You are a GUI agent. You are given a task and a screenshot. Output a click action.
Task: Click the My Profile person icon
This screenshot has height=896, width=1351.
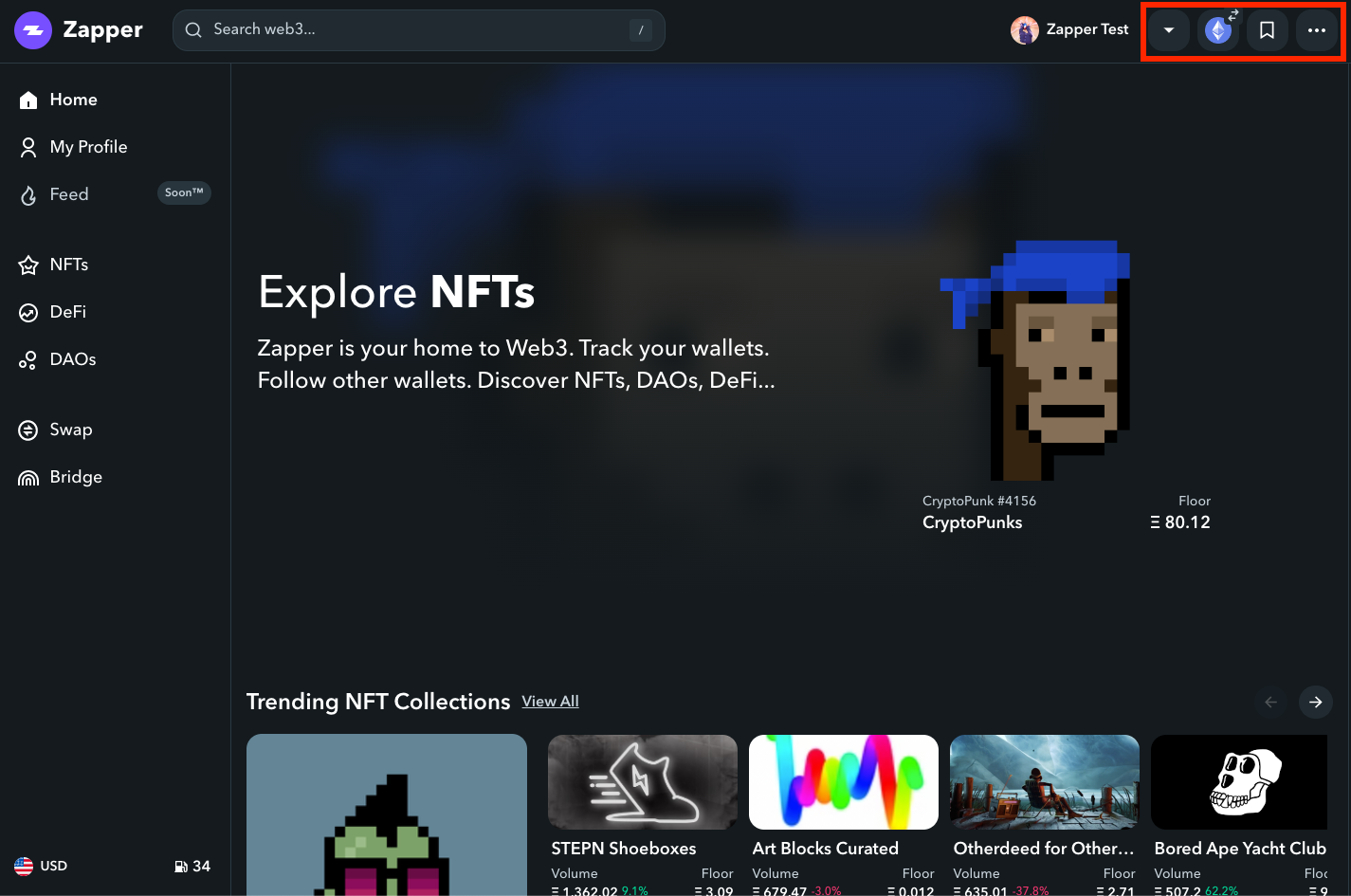click(28, 147)
